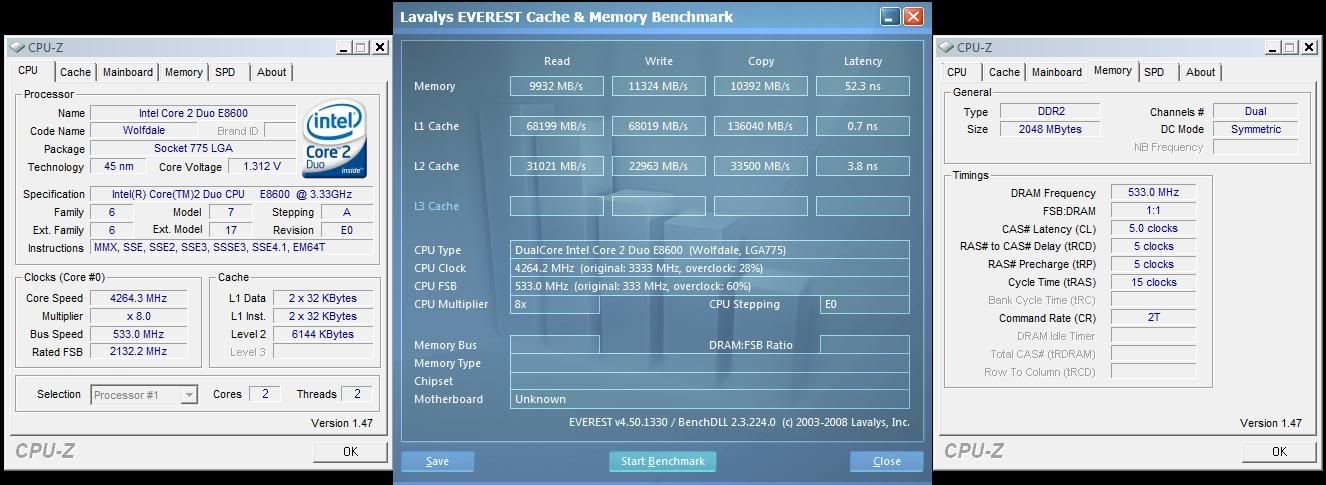1326x485 pixels.
Task: Click L1 Cache Read value 68199 MB/s
Action: coord(557,127)
